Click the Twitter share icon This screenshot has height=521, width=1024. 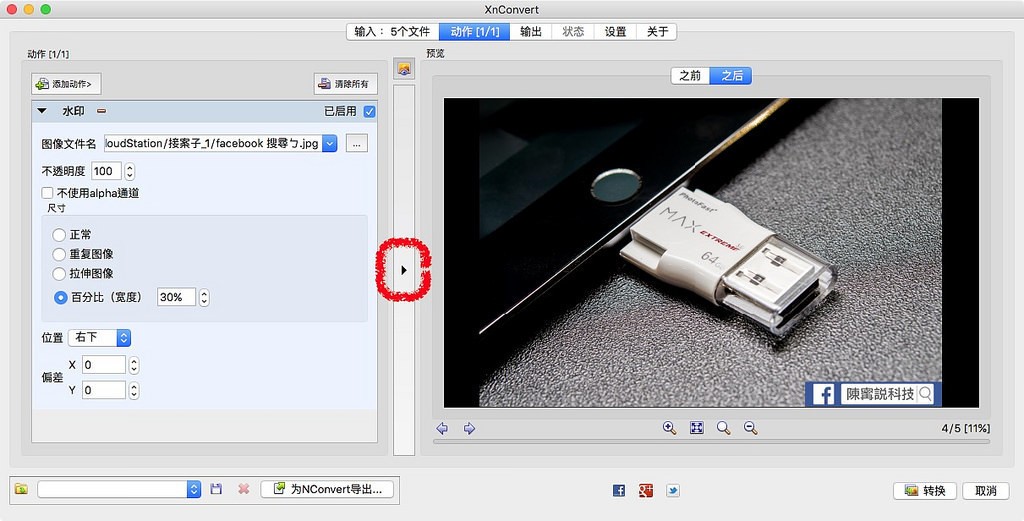pyautogui.click(x=673, y=490)
